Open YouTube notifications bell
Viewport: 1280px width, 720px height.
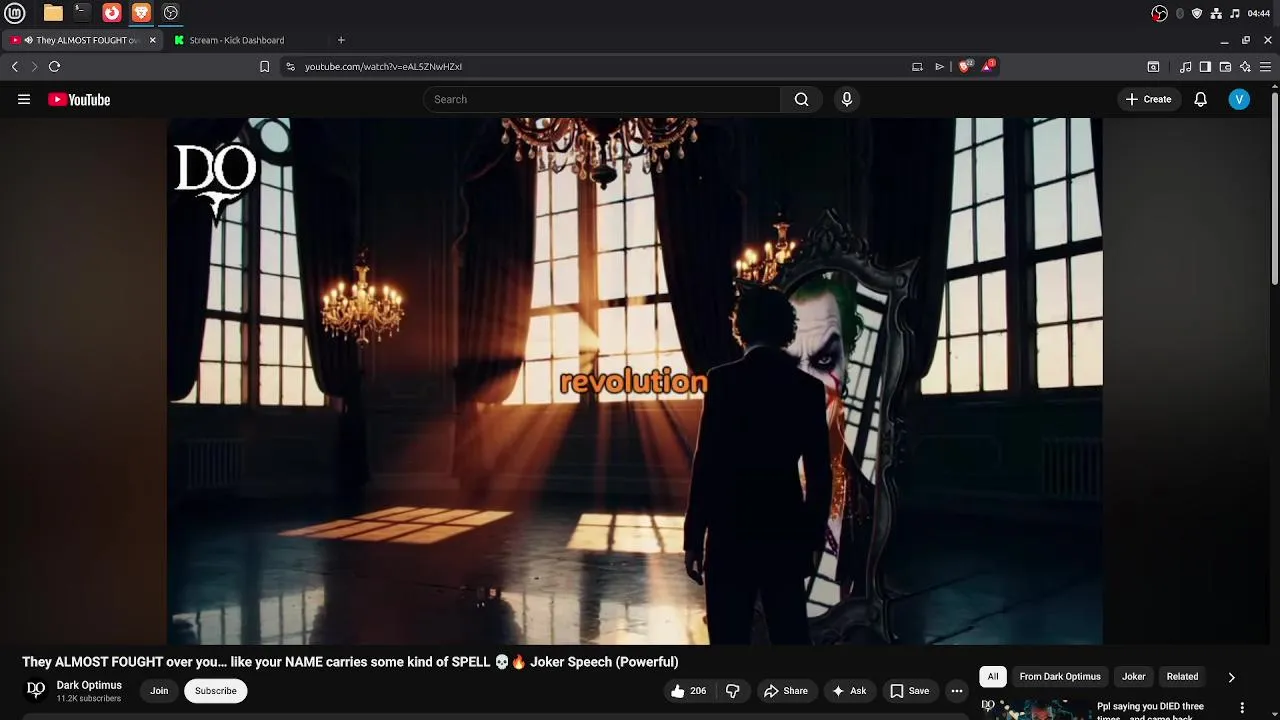point(1200,99)
